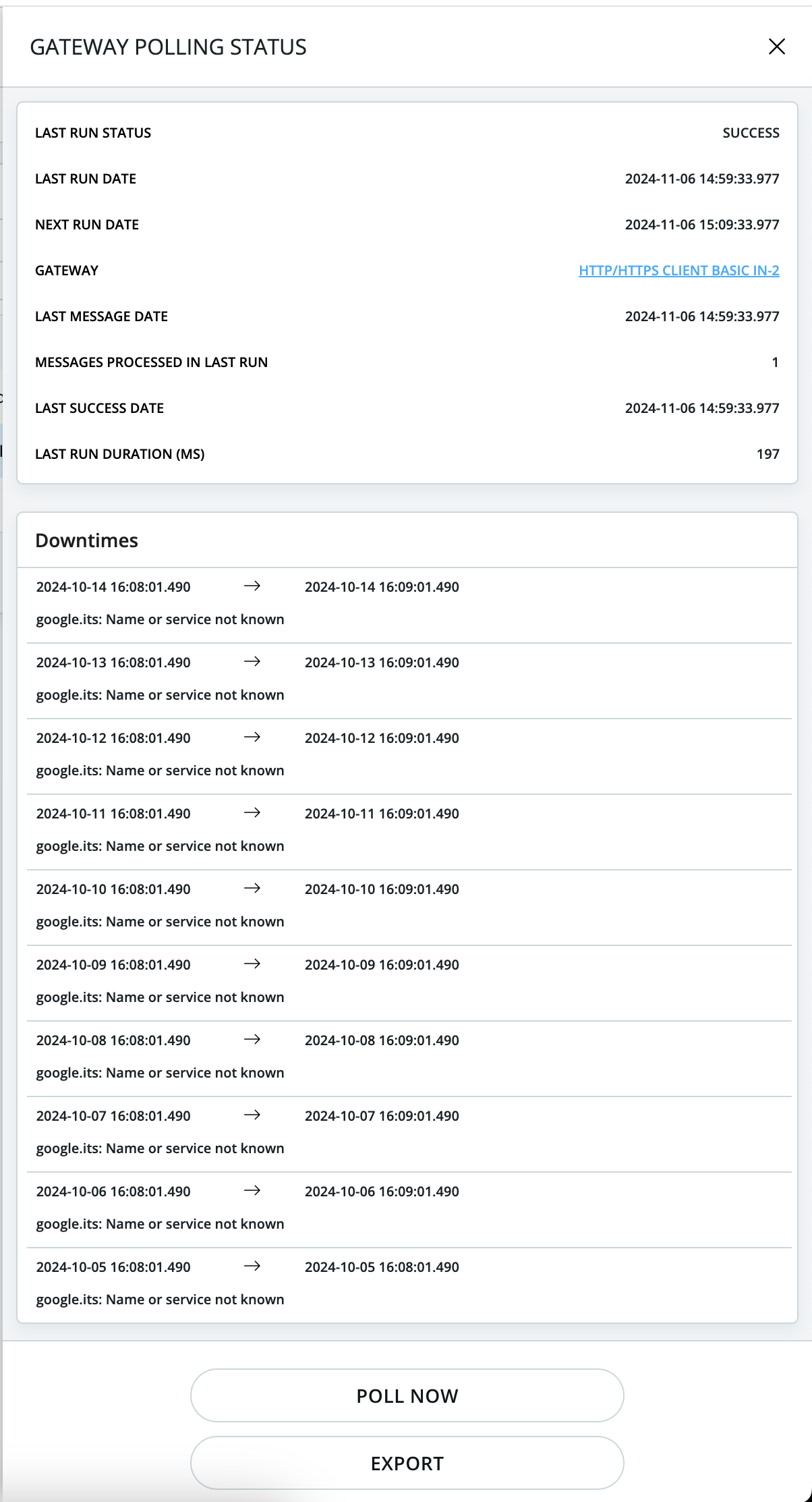Open the HTTP/HTTPS CLIENT BASIC IN-2 gateway link
Viewport: 812px width, 1502px height.
pyautogui.click(x=678, y=271)
